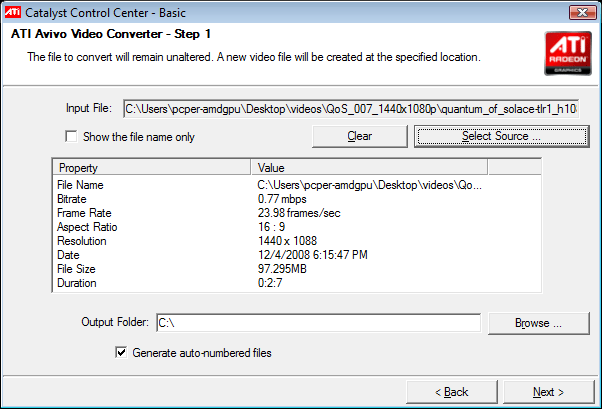Click the 0:2:7 duration value
602x409 pixels.
tap(270, 283)
